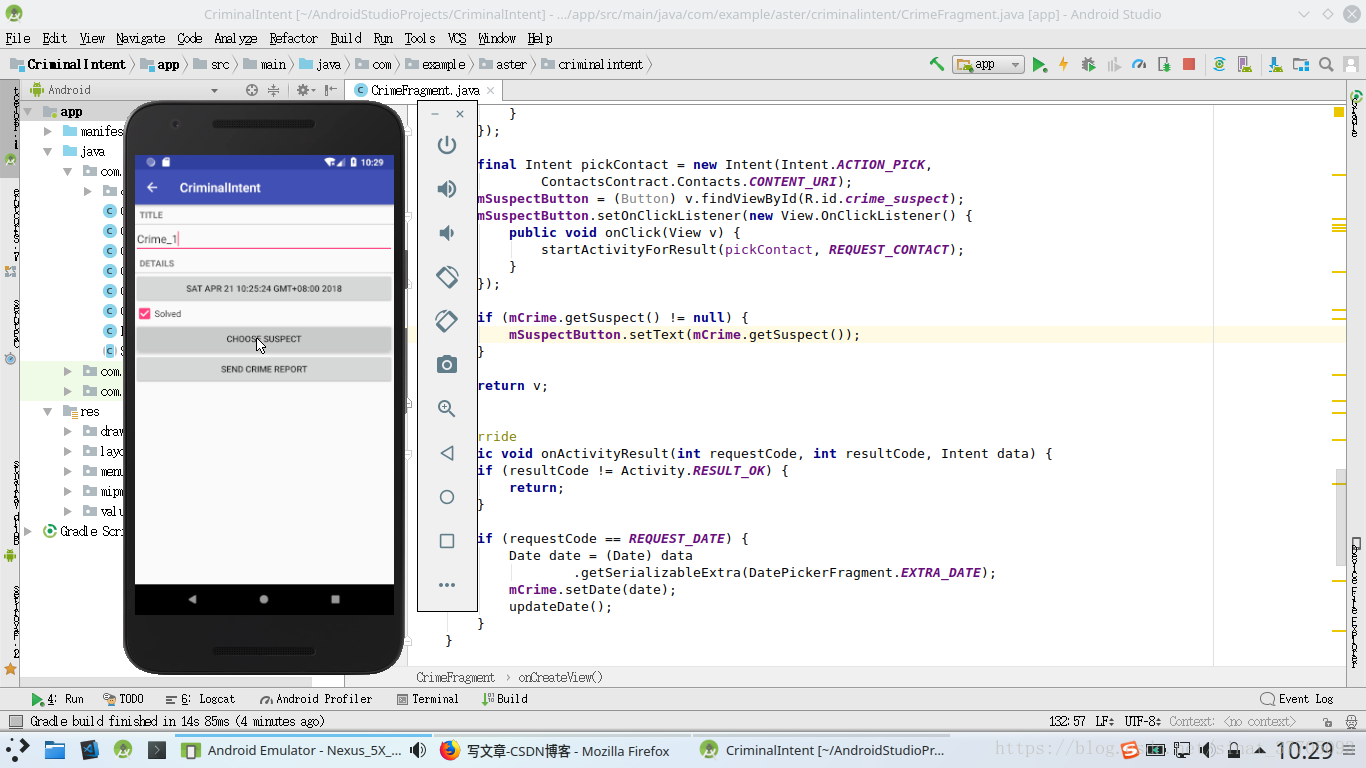
Task: Collapse the res folder
Action: click(x=48, y=412)
